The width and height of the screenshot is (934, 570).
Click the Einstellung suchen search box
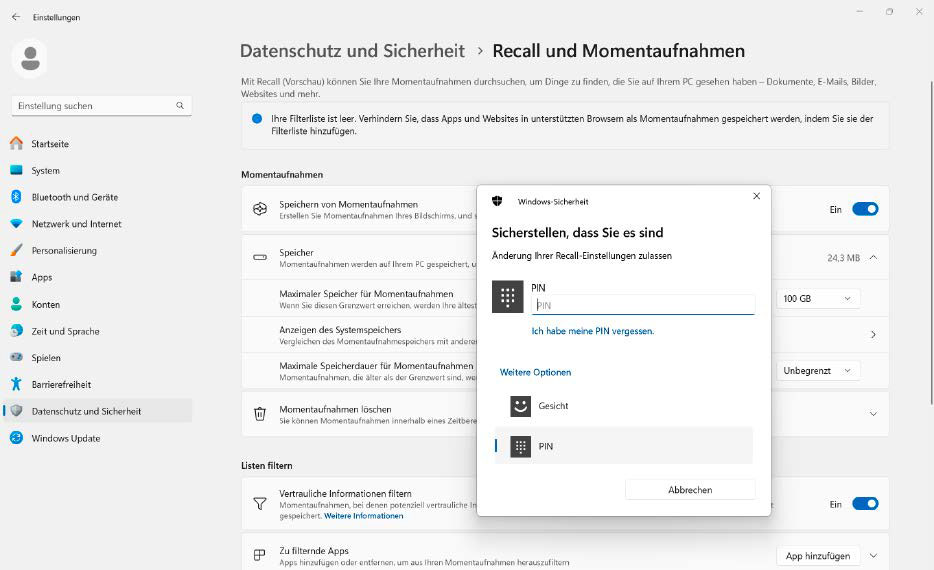pos(101,105)
